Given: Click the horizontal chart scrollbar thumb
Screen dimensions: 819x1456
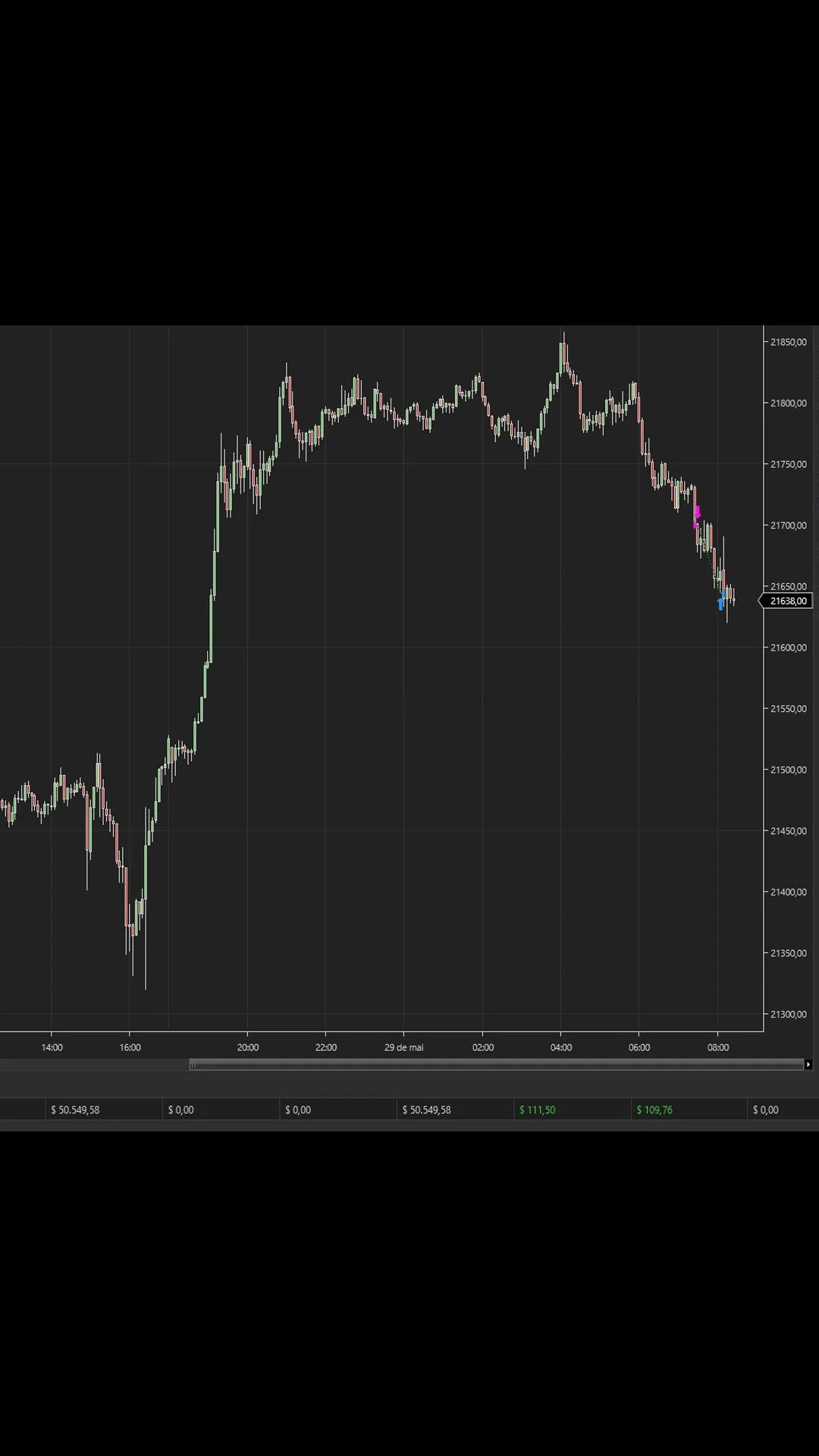Looking at the screenshot, I should click(x=497, y=1065).
